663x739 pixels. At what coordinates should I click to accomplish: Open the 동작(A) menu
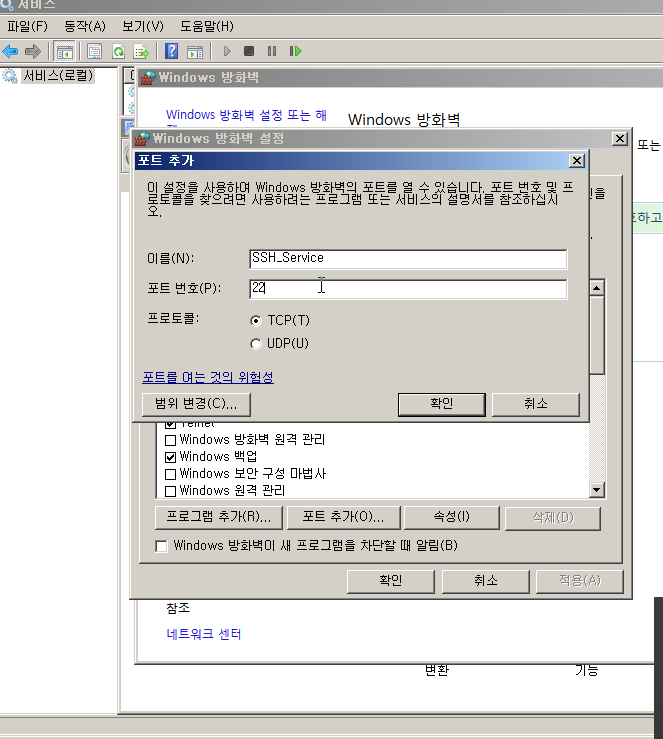coord(85,26)
